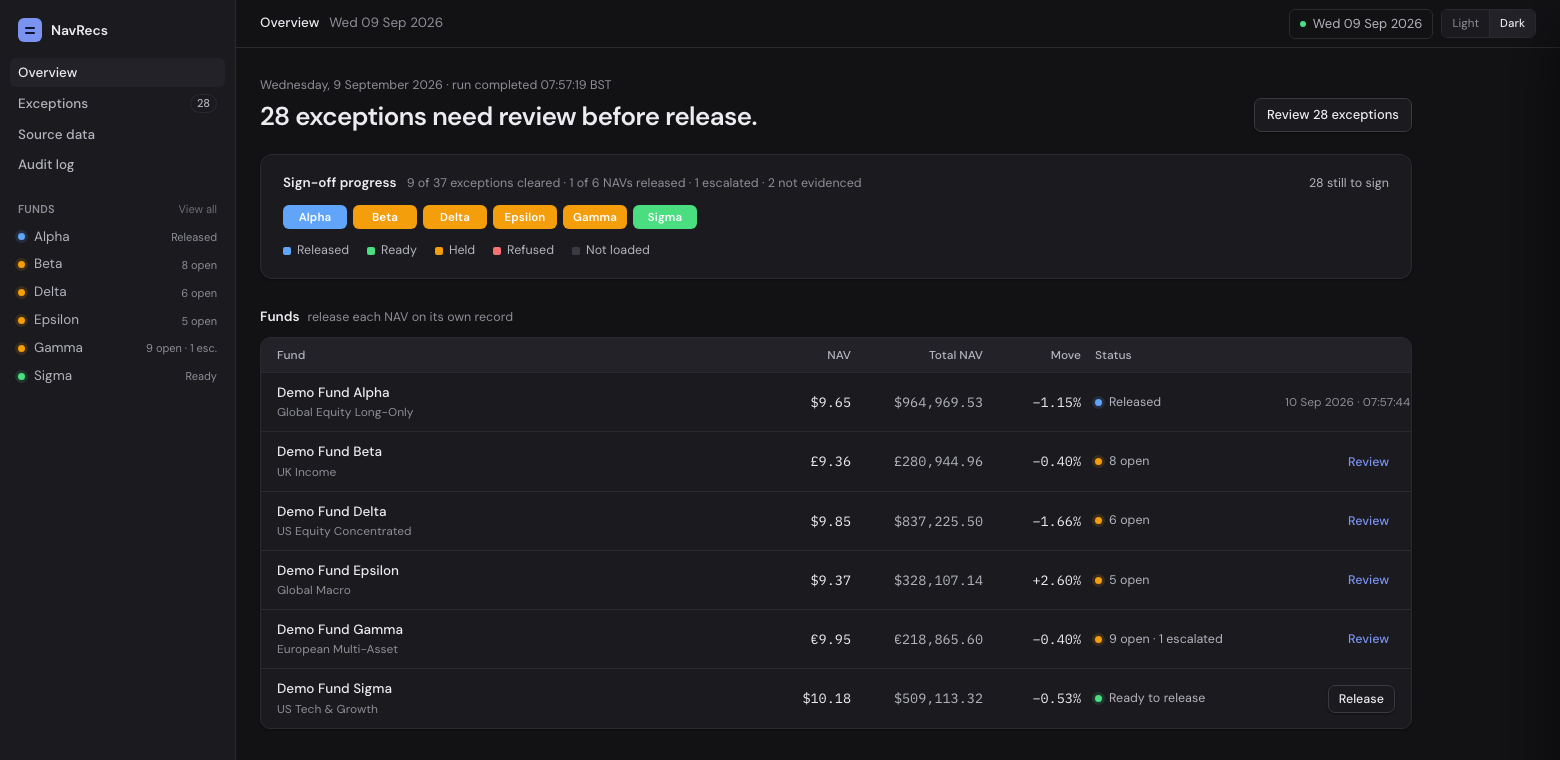Open Source data page
The width and height of the screenshot is (1560, 760).
coord(117,134)
